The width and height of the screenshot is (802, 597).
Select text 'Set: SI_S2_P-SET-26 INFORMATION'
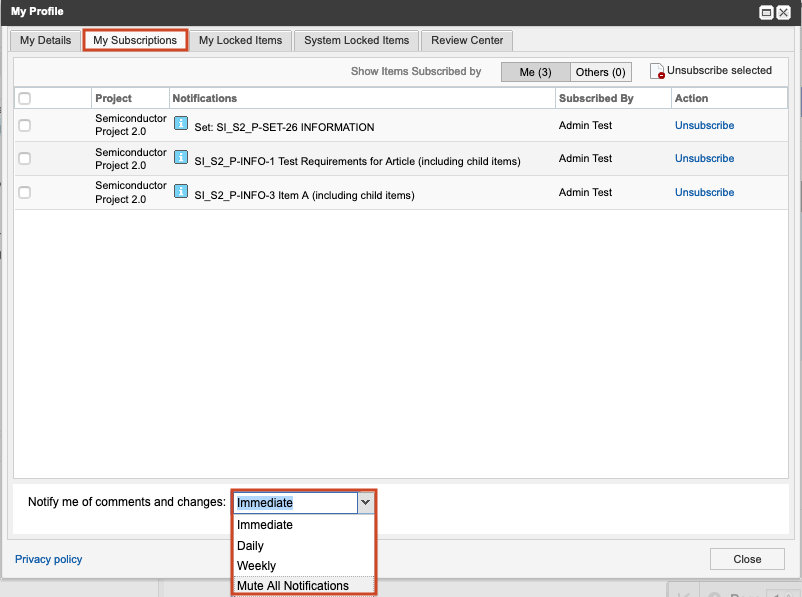[x=284, y=127]
